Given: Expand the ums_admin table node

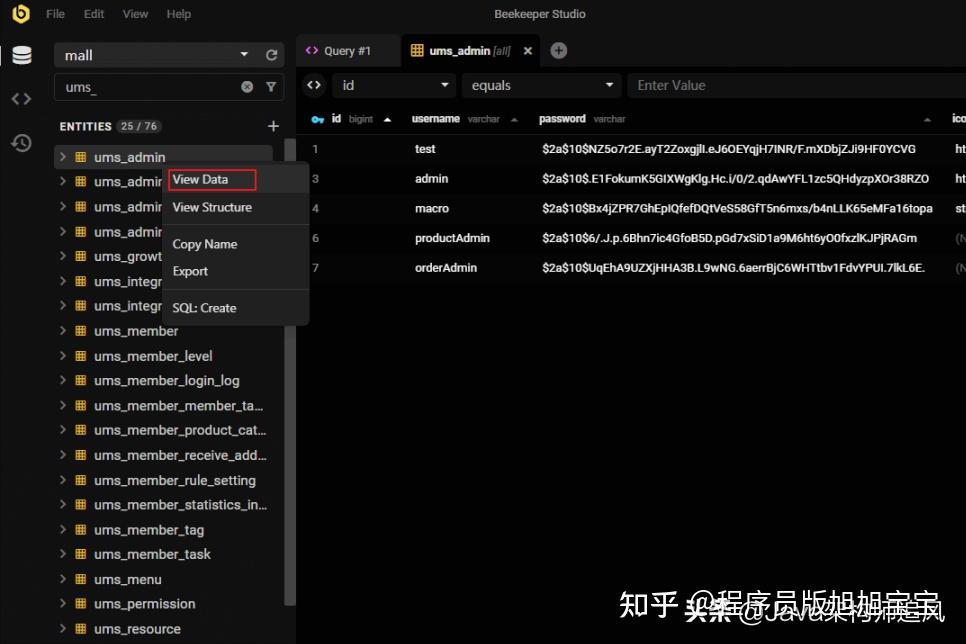Looking at the screenshot, I should click(62, 157).
